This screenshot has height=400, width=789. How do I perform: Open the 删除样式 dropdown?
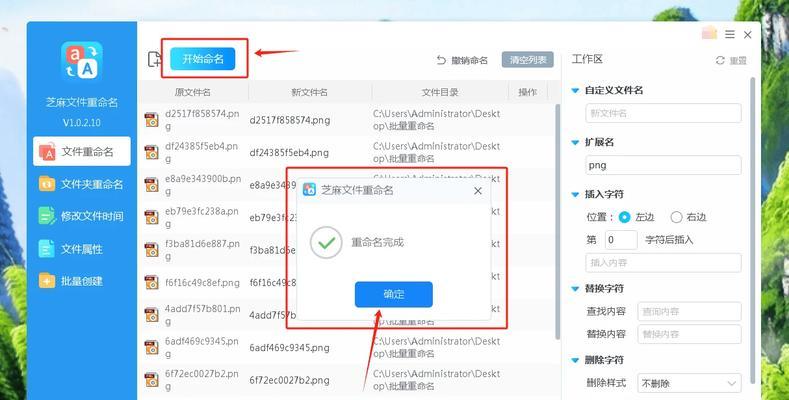[x=689, y=383]
